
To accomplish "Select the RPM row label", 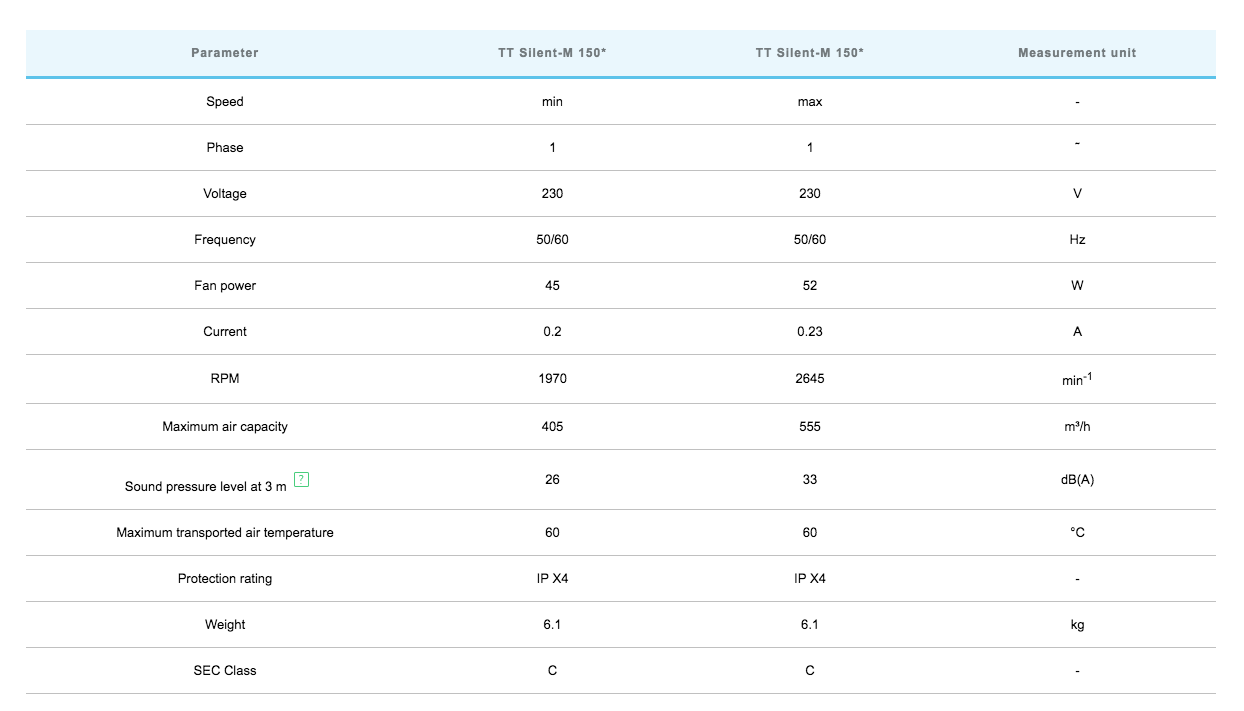I will click(225, 379).
